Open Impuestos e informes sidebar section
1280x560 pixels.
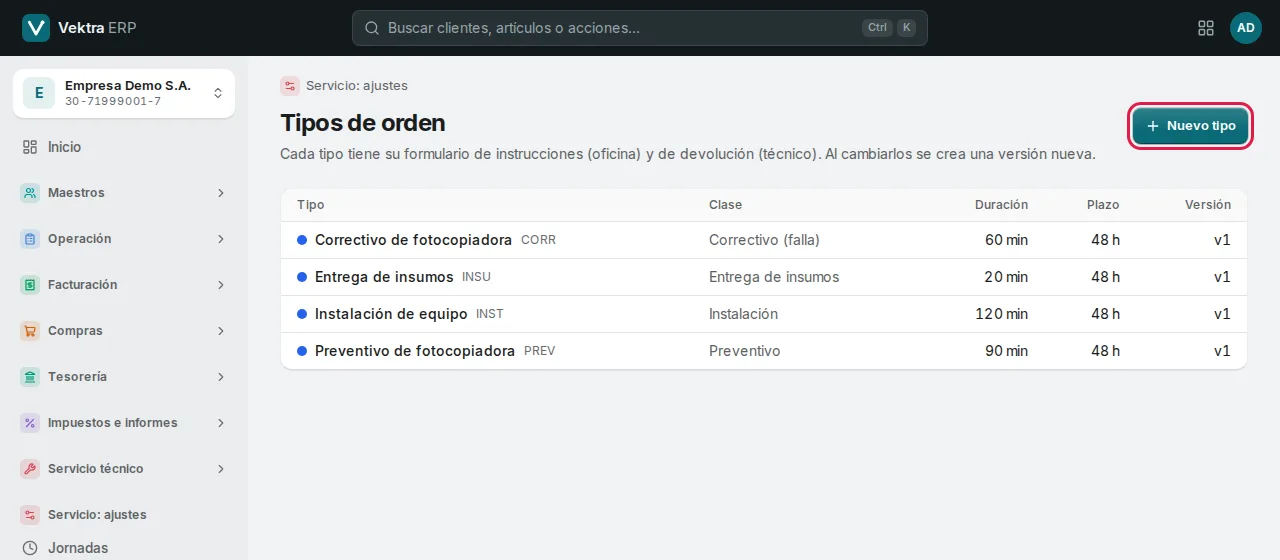pos(124,423)
